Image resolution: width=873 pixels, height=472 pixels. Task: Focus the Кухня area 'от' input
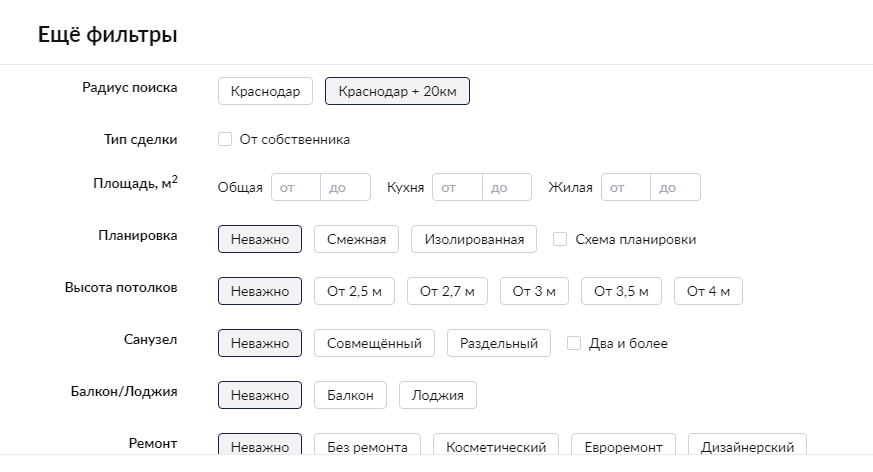pyautogui.click(x=457, y=187)
